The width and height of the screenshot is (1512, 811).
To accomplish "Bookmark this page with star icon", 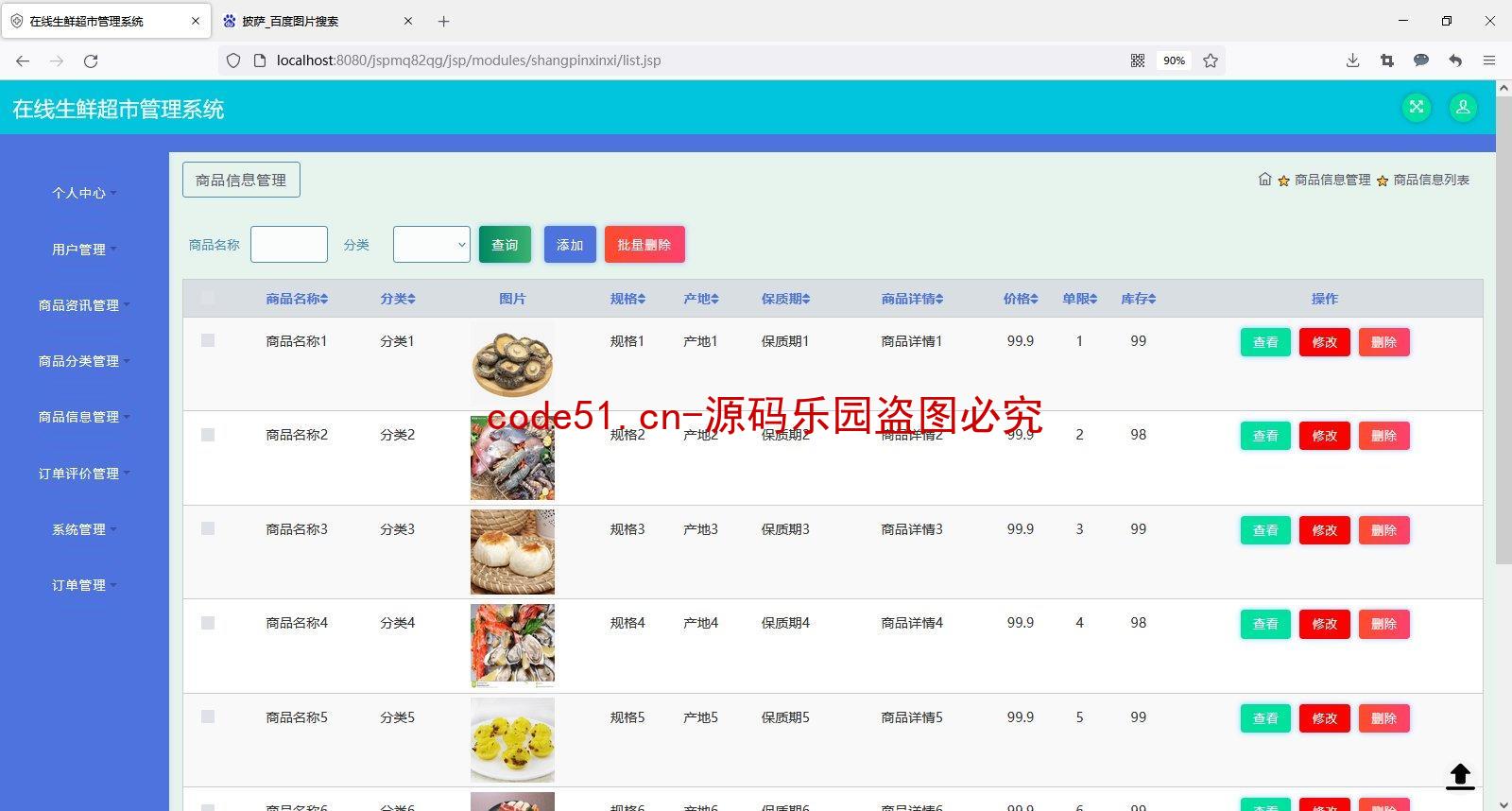I will click(1211, 60).
